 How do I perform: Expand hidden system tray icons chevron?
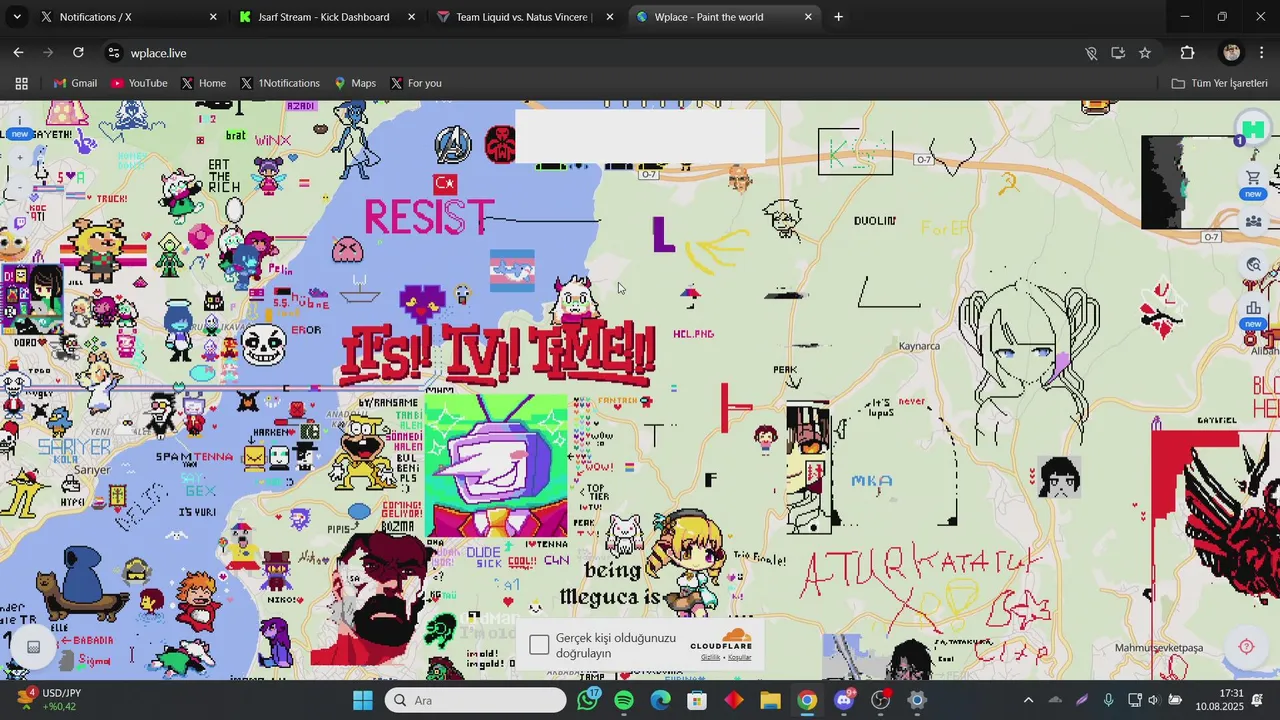point(1028,700)
